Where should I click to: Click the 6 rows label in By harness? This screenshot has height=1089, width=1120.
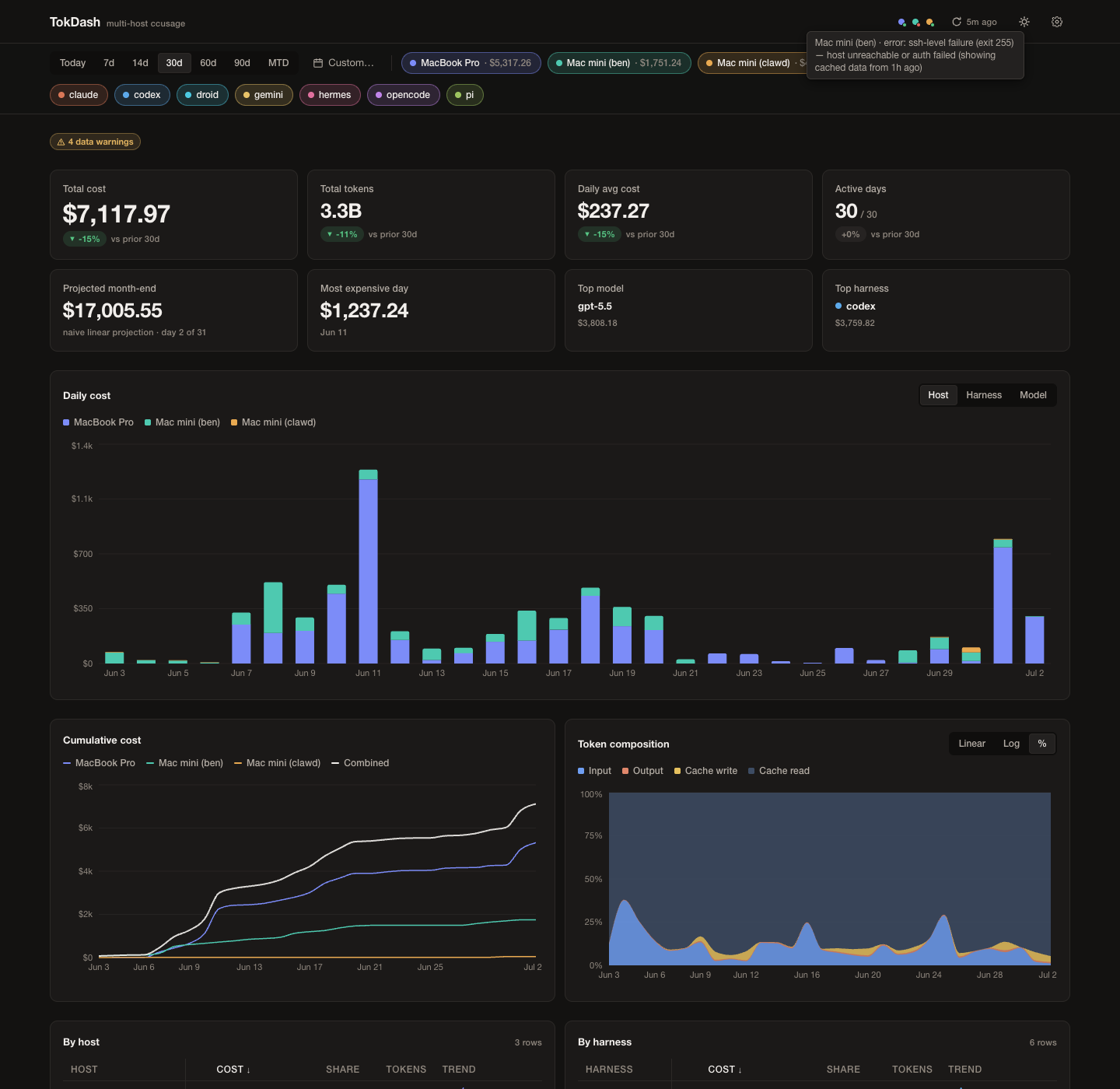1043,1042
